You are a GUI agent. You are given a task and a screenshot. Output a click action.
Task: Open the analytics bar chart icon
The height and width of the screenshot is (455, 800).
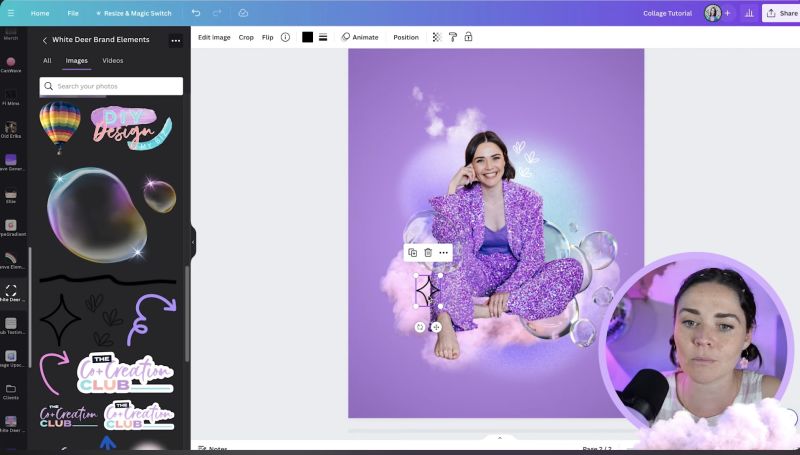click(x=749, y=13)
